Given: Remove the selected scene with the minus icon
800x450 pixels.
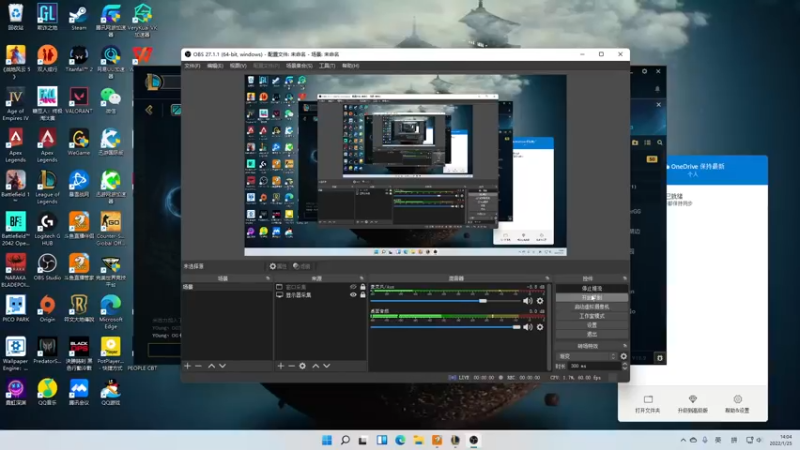Looking at the screenshot, I should tap(198, 366).
